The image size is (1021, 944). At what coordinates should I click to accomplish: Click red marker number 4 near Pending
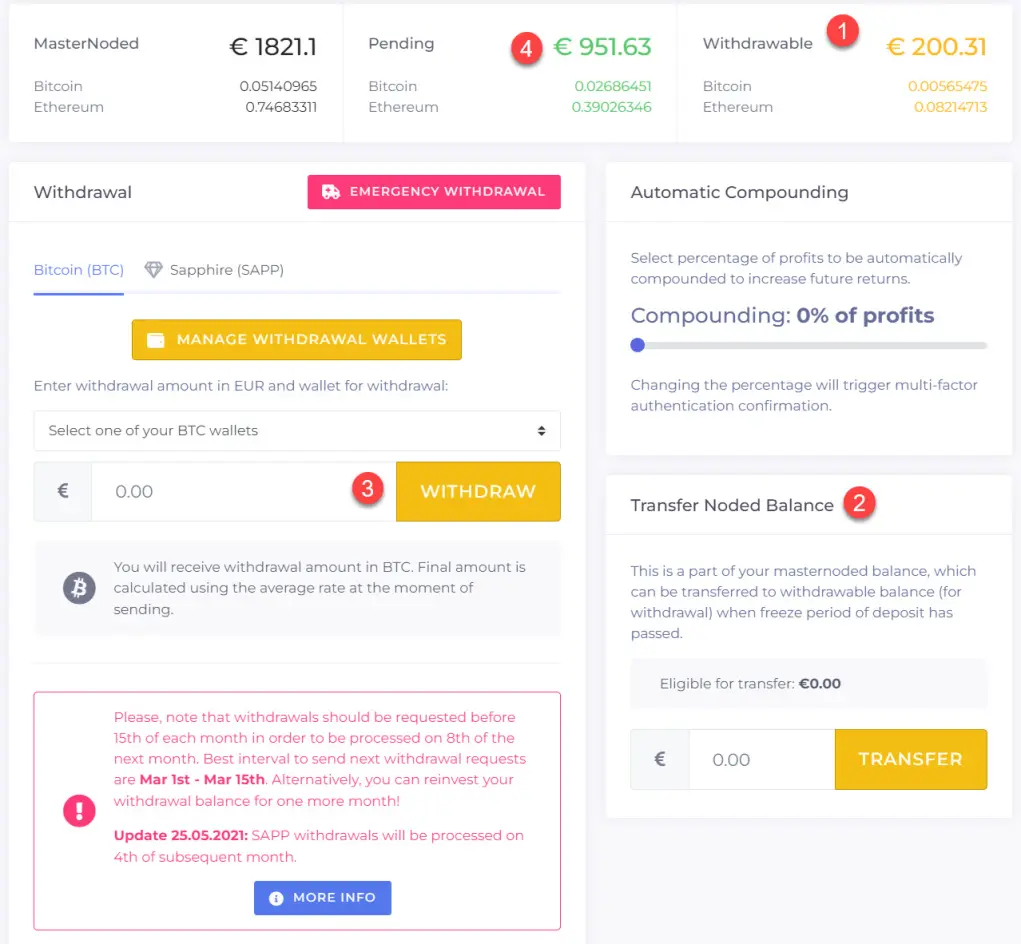click(527, 48)
